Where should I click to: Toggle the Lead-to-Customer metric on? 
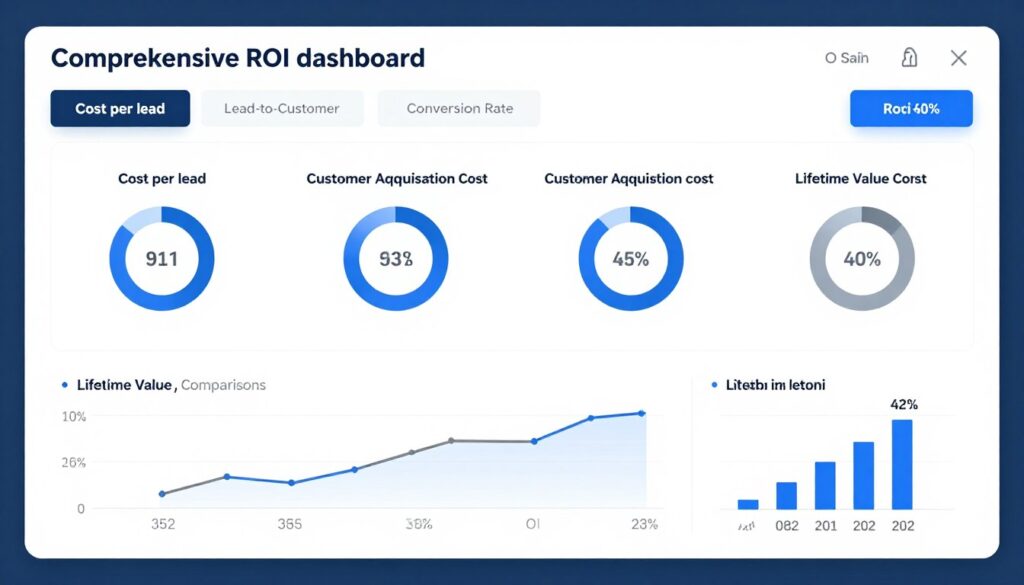(x=282, y=108)
